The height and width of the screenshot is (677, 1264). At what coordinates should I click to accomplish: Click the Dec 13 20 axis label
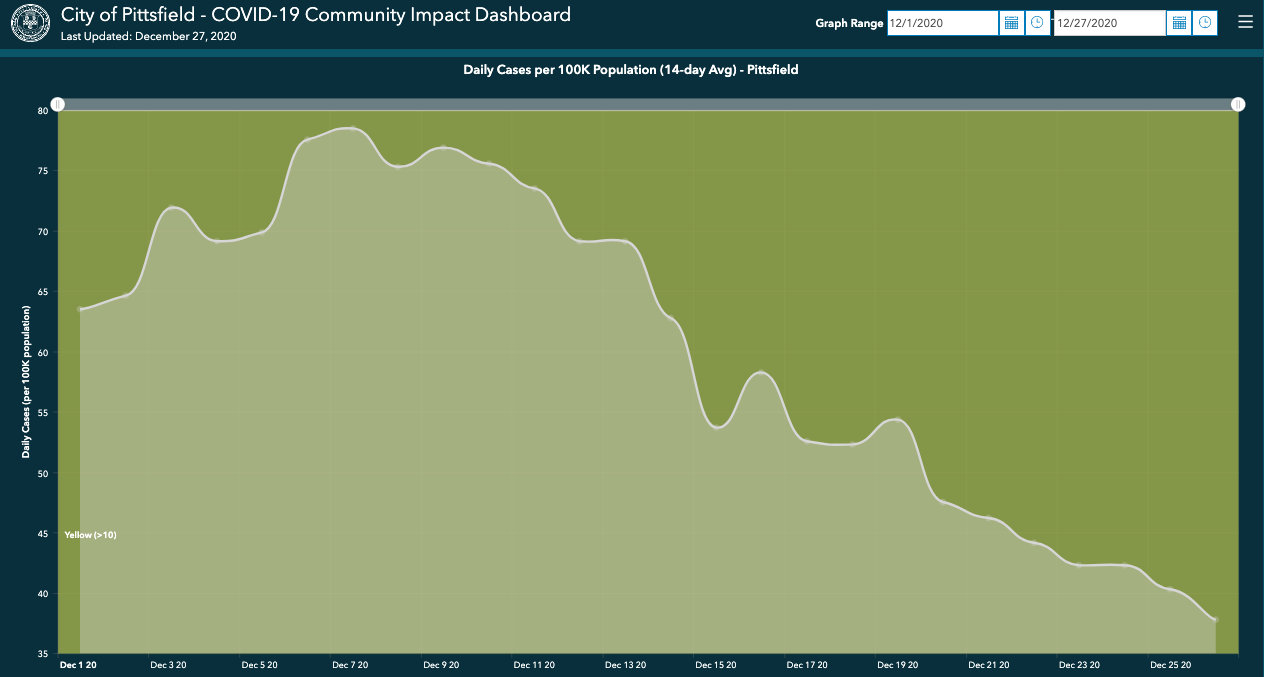[x=625, y=665]
